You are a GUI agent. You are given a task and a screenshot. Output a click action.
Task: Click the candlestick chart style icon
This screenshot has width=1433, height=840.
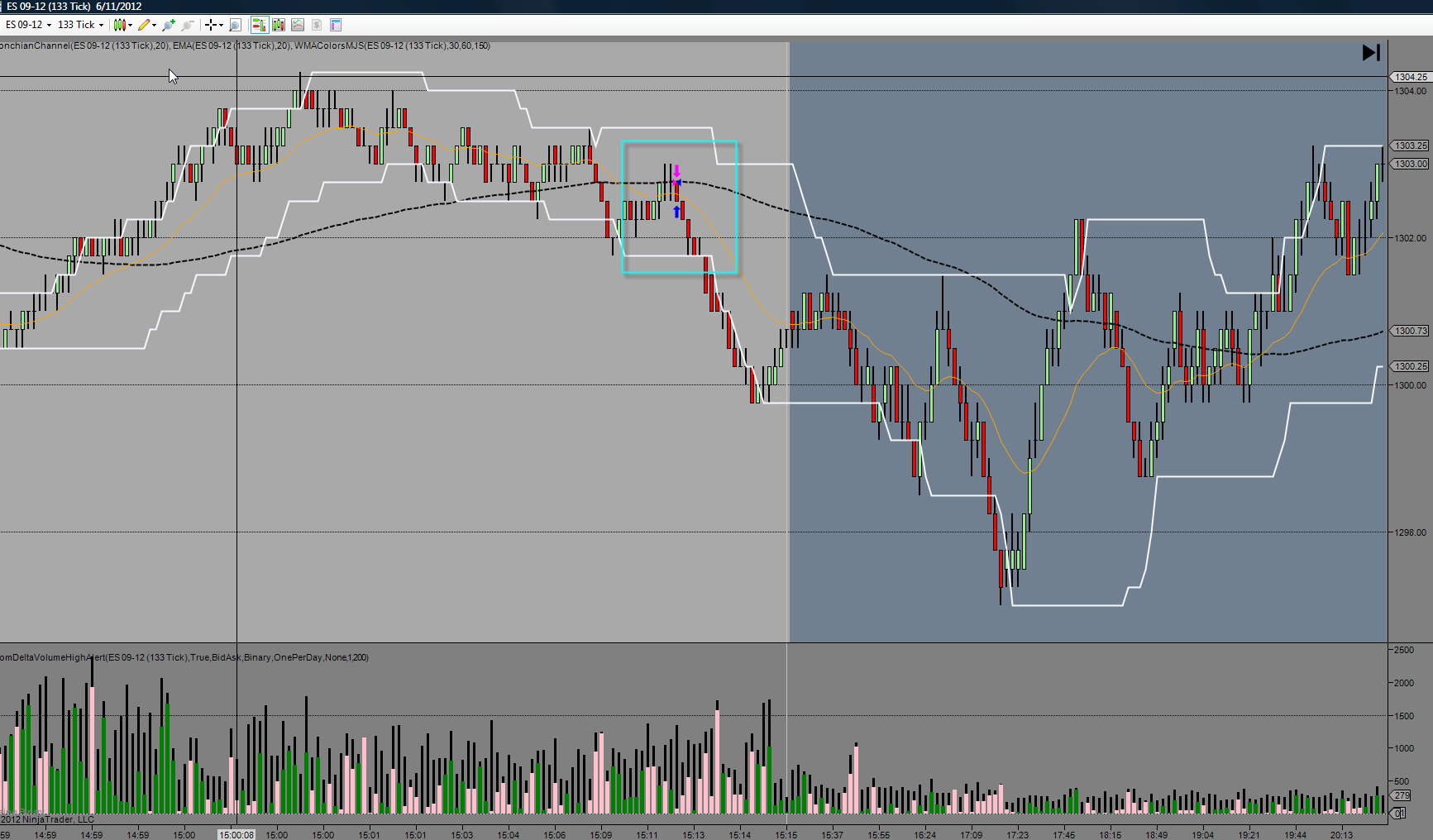(120, 25)
